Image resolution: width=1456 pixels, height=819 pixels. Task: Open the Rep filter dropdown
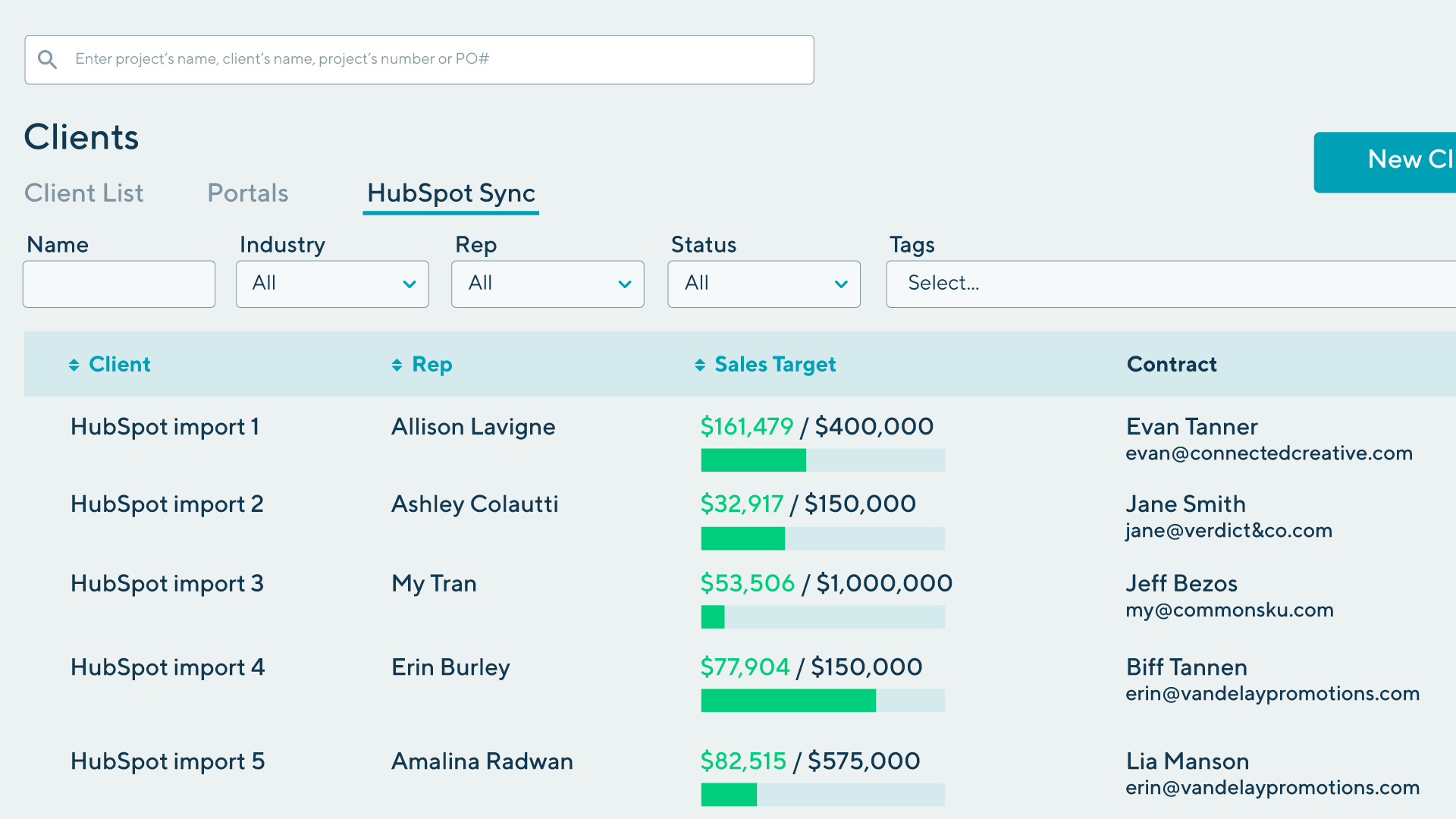(548, 284)
